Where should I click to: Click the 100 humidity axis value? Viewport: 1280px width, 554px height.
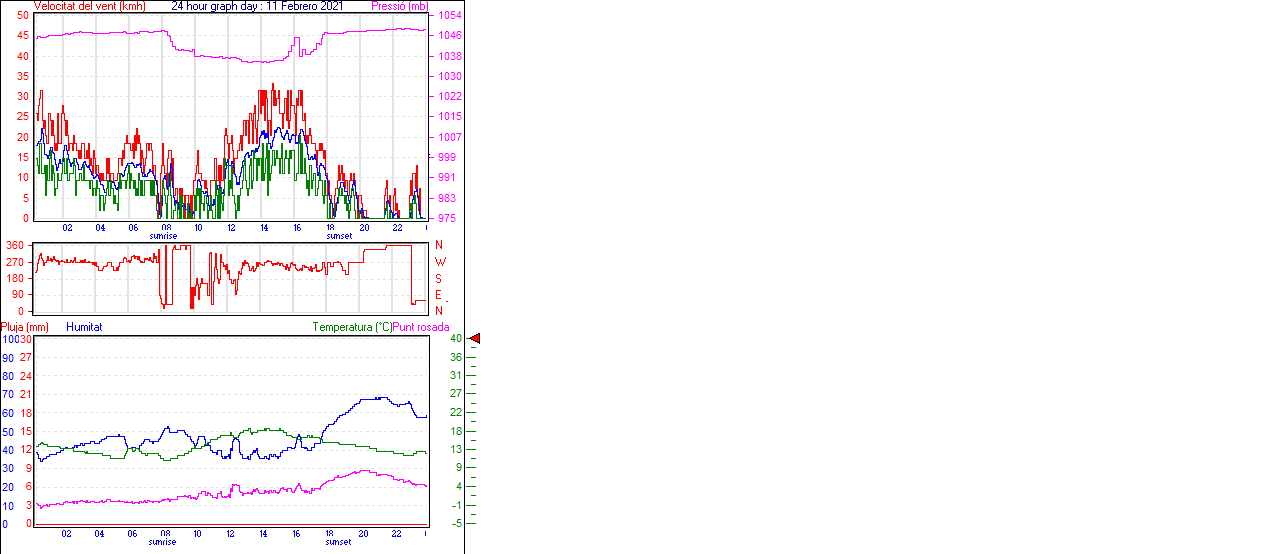coord(9,340)
